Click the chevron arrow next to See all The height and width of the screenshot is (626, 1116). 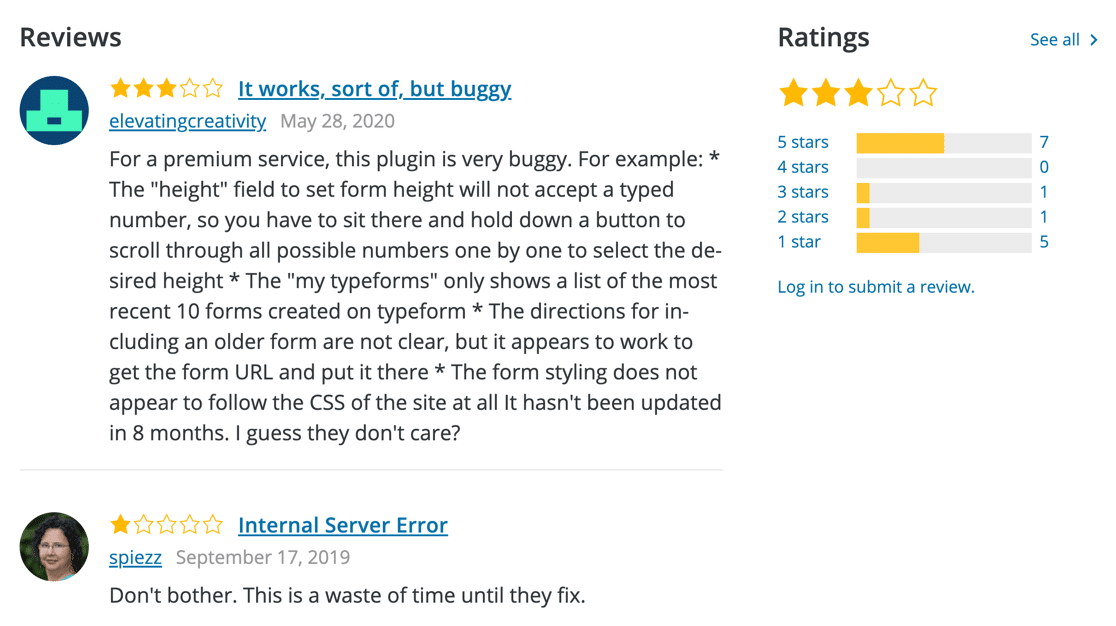click(x=1094, y=40)
